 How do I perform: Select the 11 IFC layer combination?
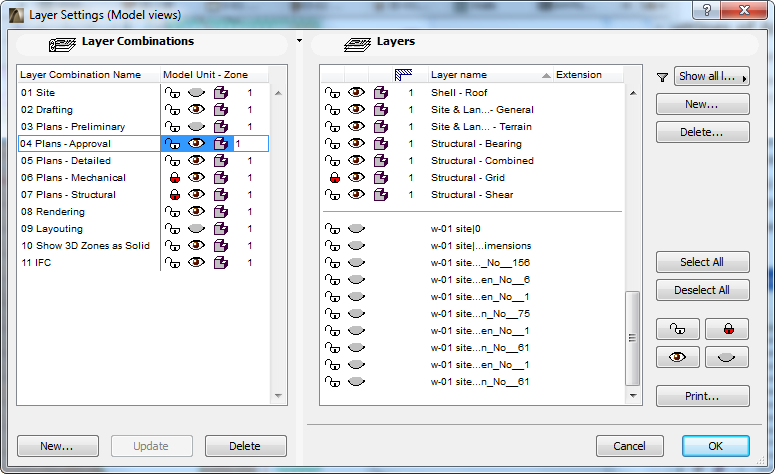(x=36, y=262)
